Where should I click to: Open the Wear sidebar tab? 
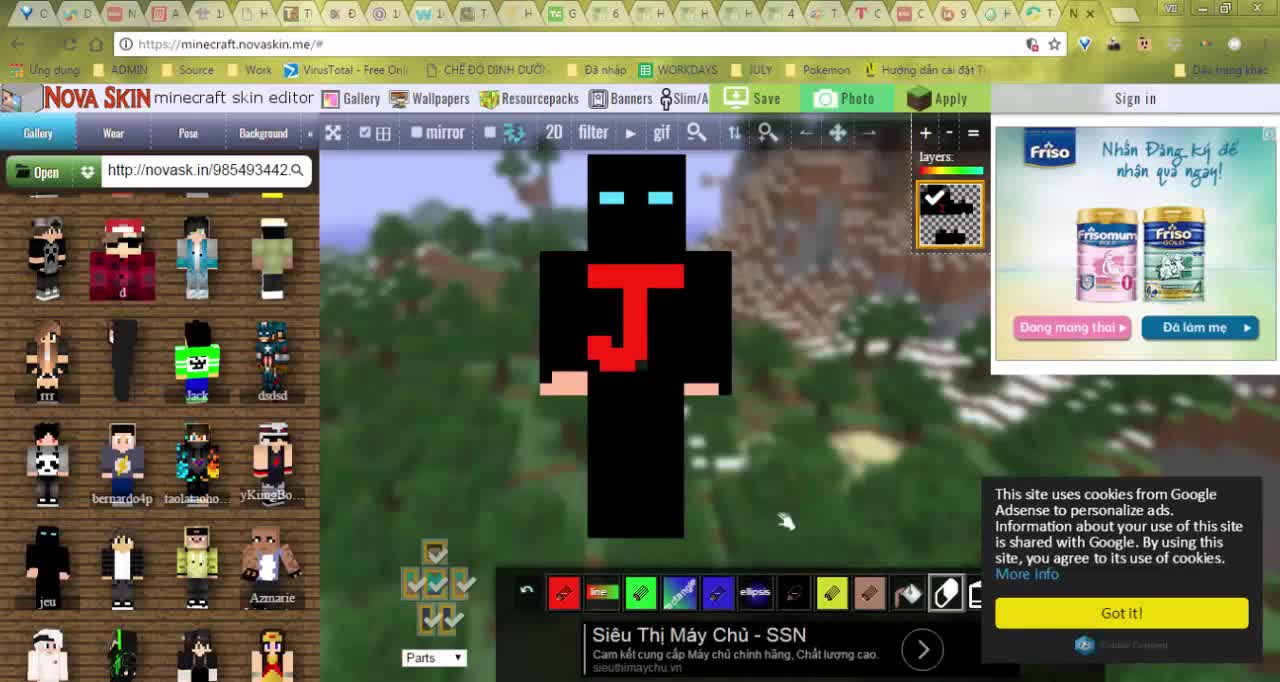[113, 133]
